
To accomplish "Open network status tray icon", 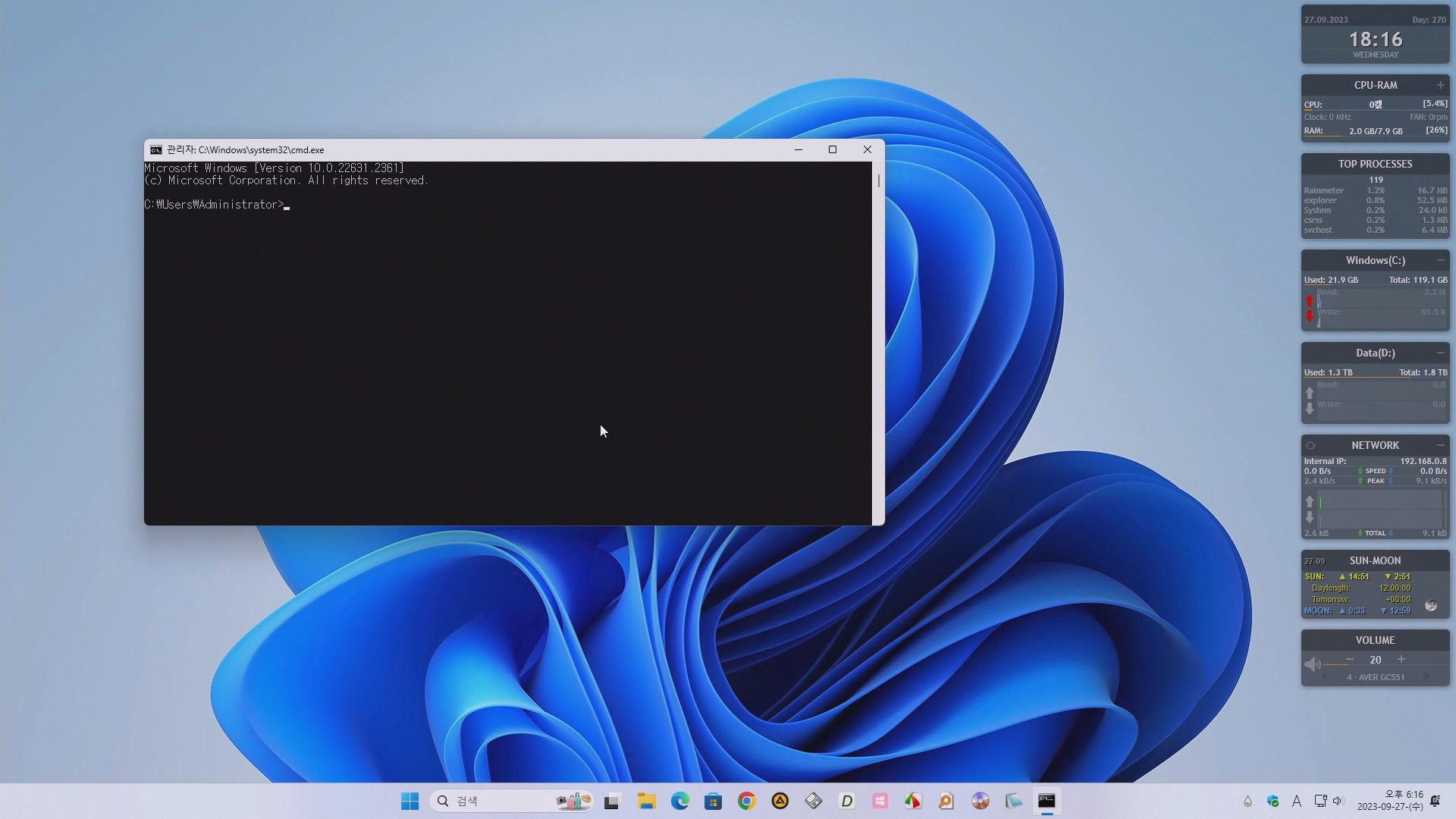I will (1320, 801).
